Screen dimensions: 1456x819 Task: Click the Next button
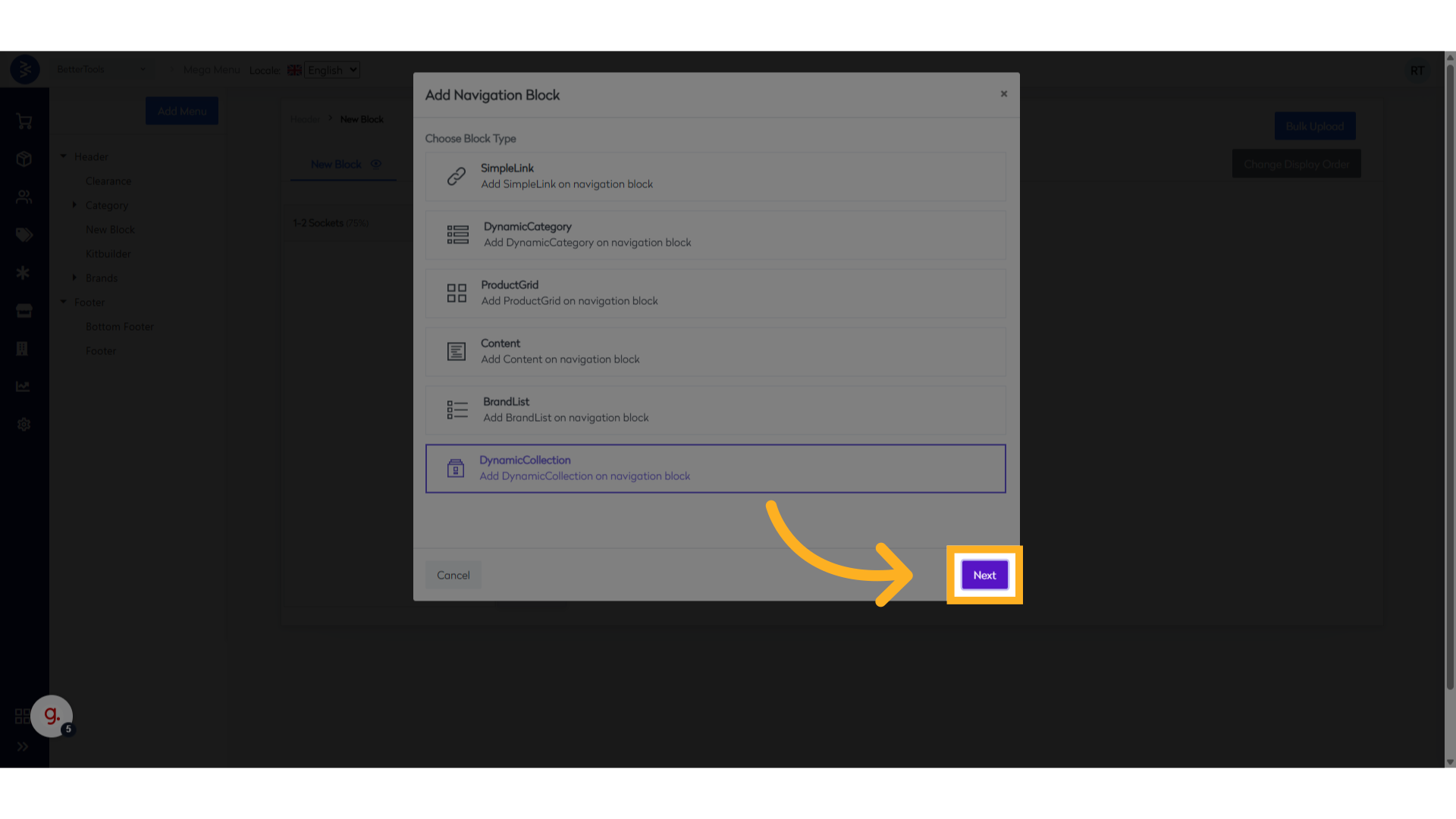[984, 575]
